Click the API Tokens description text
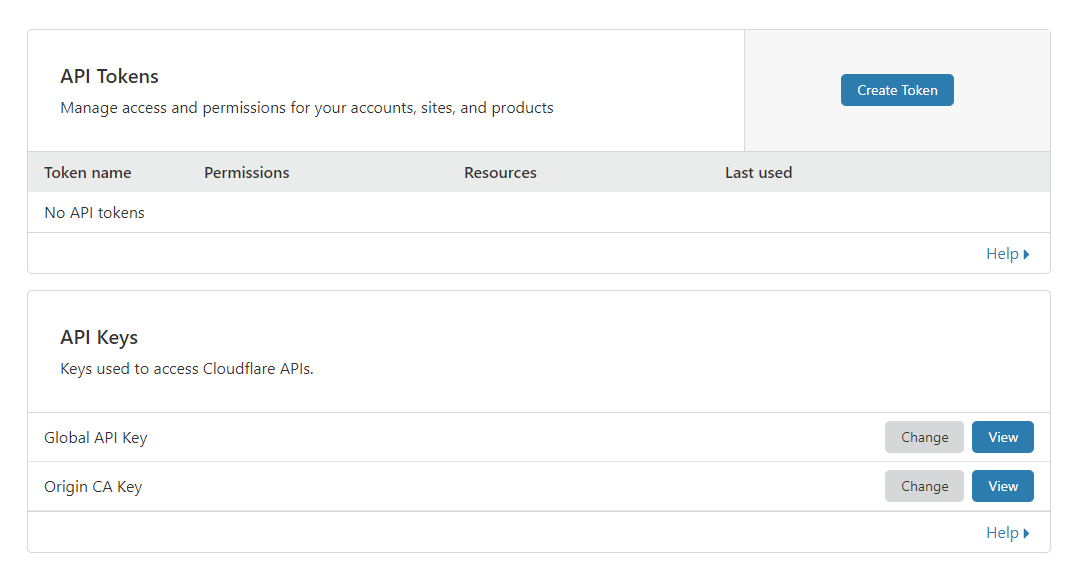The width and height of the screenshot is (1087, 580). 306,107
